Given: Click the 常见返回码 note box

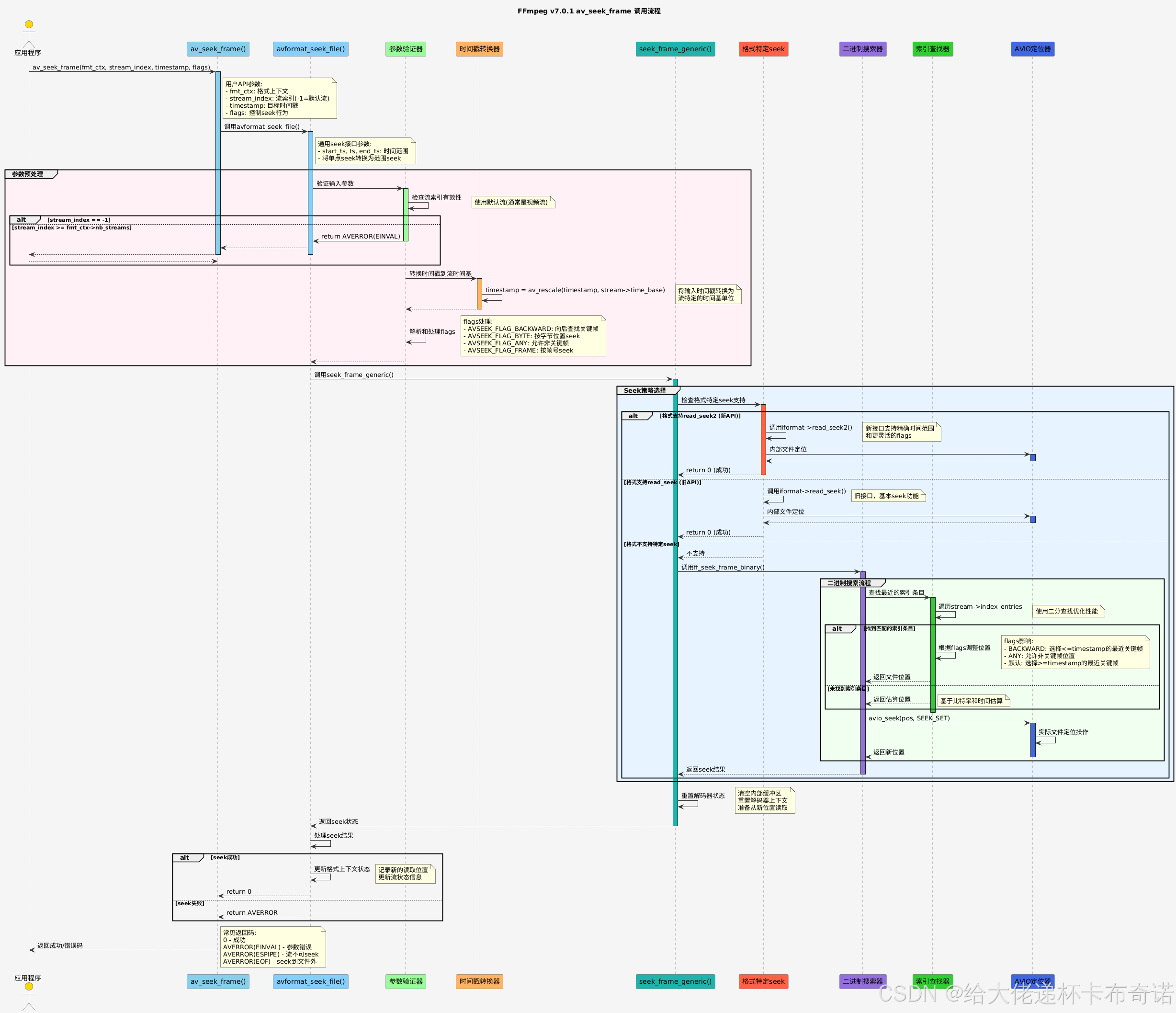Looking at the screenshot, I should (x=272, y=946).
